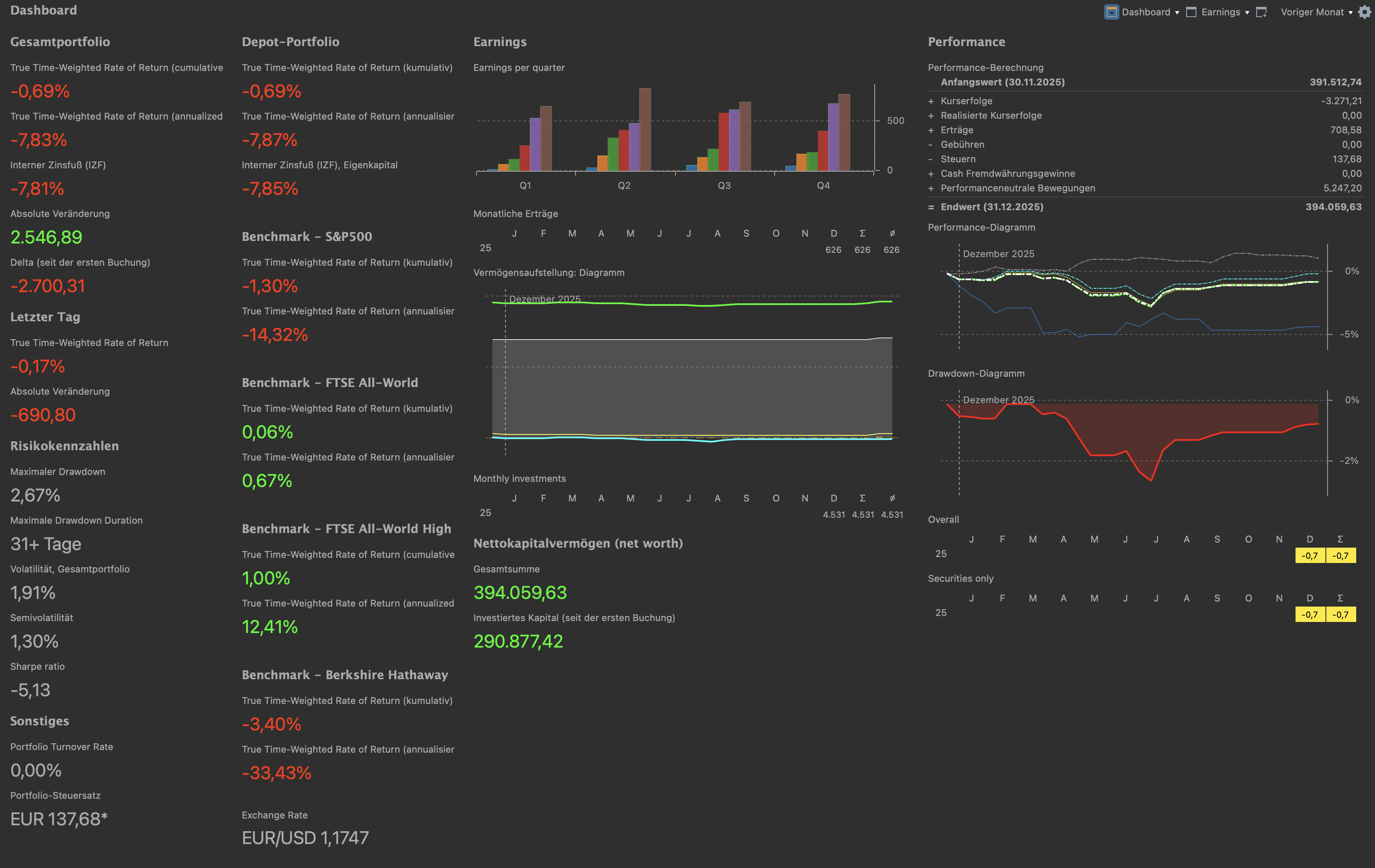Select the Dashboard tab label
Viewport: 1375px width, 868px height.
tap(1146, 12)
